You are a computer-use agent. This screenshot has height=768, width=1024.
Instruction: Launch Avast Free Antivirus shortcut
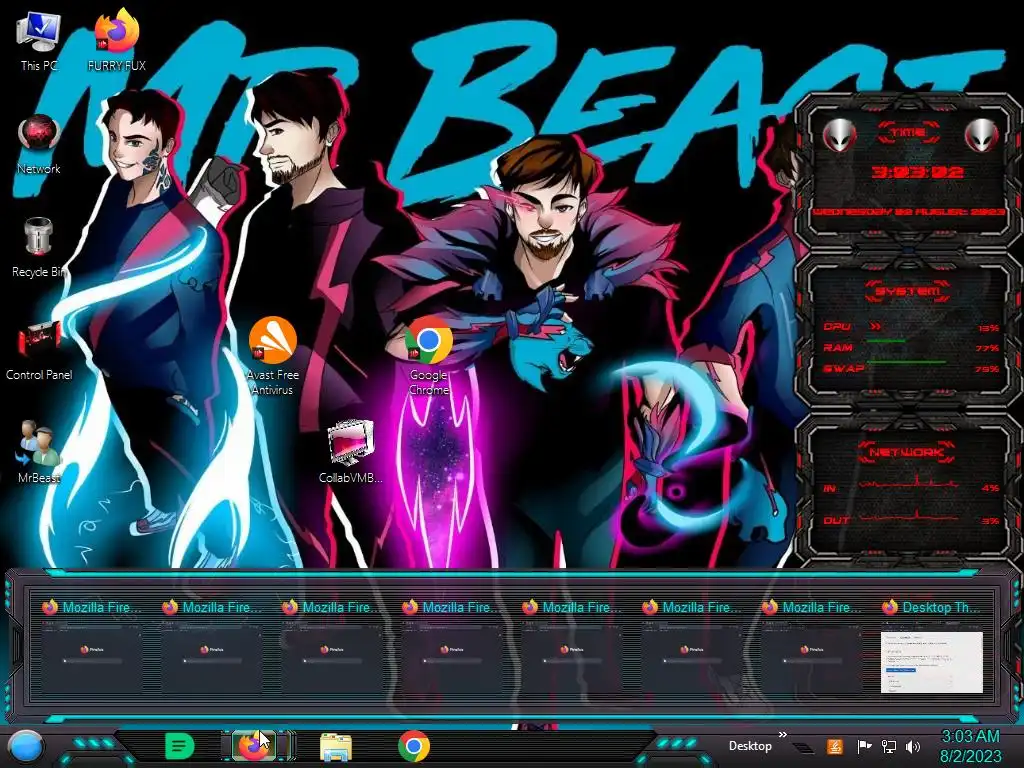[272, 356]
